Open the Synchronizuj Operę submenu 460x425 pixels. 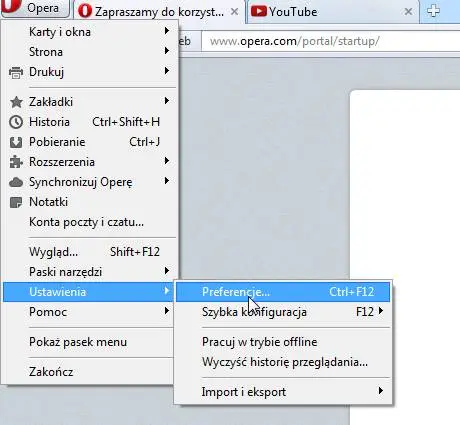pyautogui.click(x=90, y=182)
